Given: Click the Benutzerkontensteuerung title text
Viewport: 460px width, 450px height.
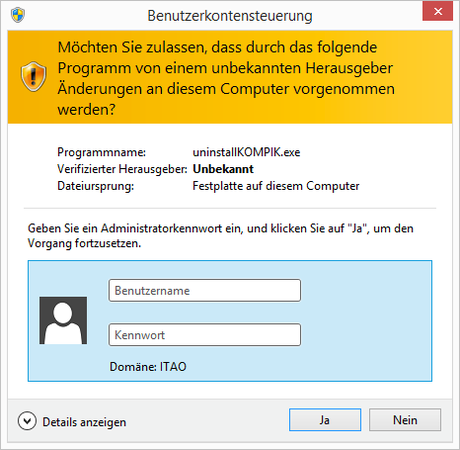Looking at the screenshot, I should tap(230, 16).
